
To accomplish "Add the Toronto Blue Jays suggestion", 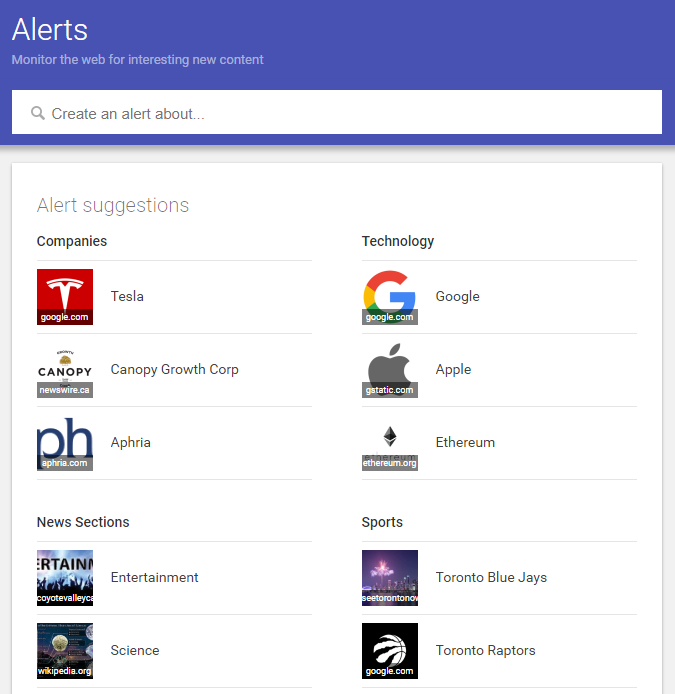I will 499,578.
